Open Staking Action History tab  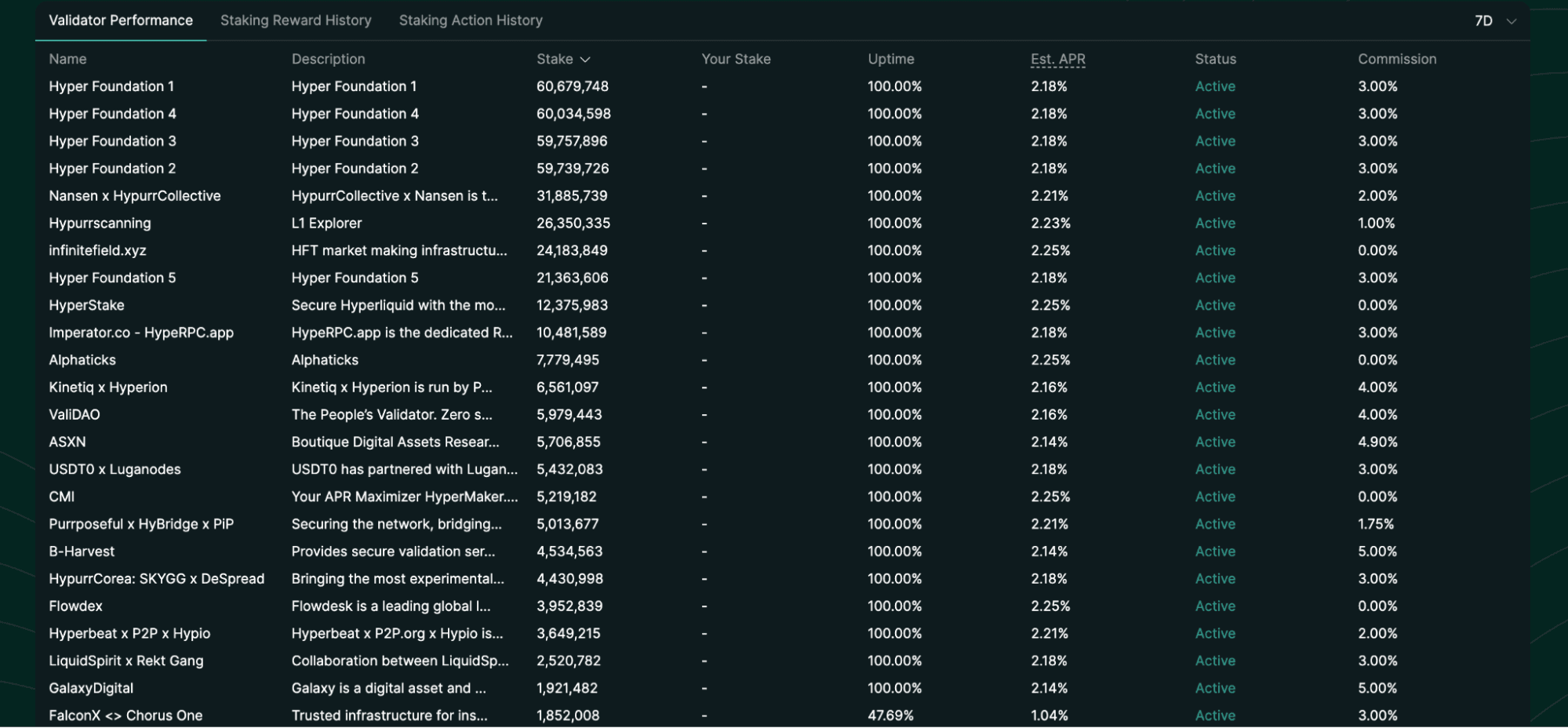pos(471,20)
